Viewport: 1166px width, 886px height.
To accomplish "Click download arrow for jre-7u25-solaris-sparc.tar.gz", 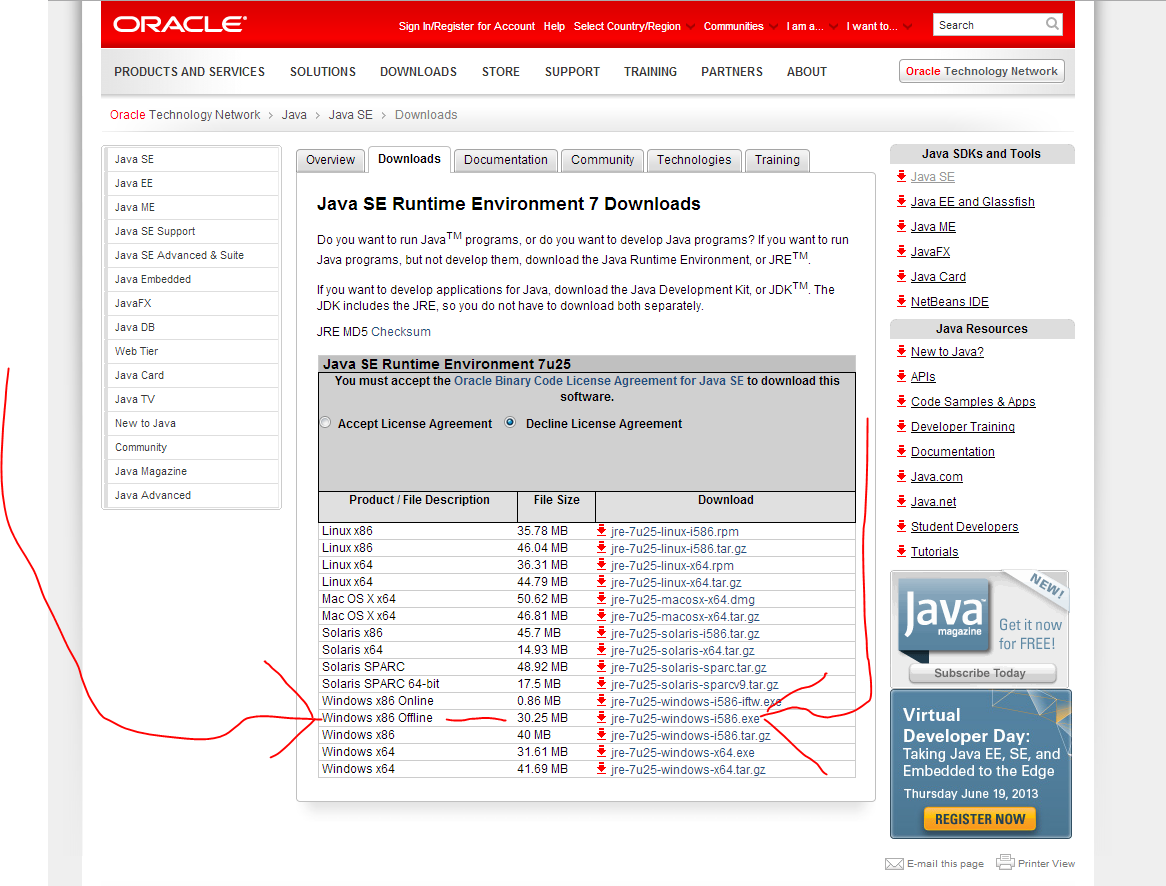I will (x=602, y=667).
